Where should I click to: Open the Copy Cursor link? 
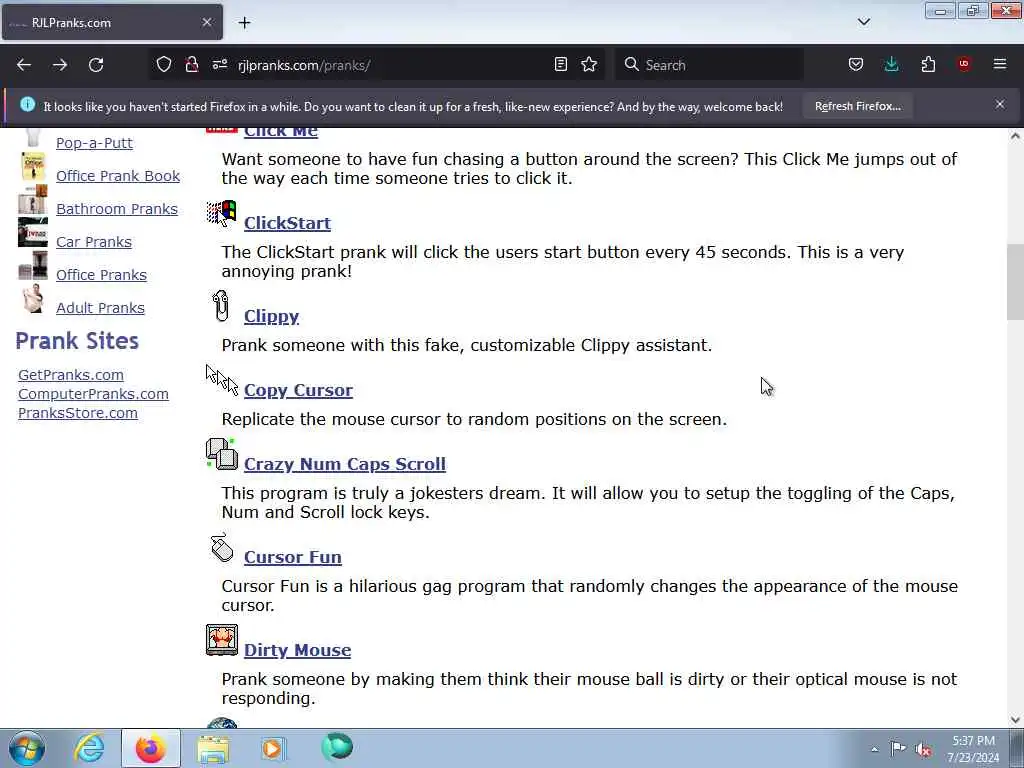[x=298, y=390]
